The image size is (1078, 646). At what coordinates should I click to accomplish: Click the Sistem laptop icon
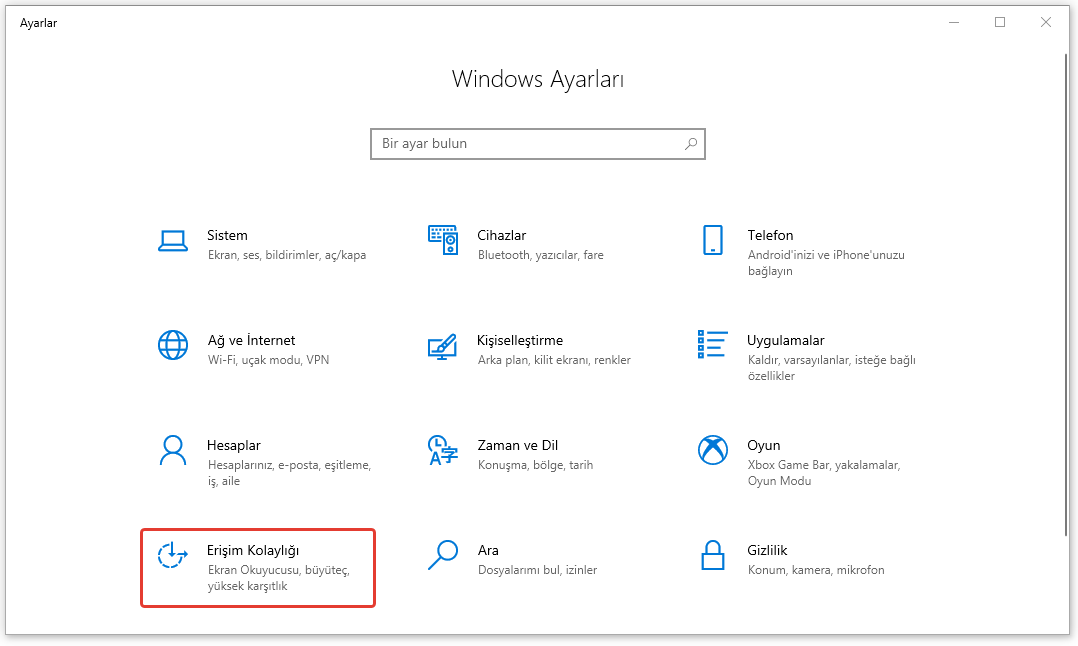[x=173, y=240]
